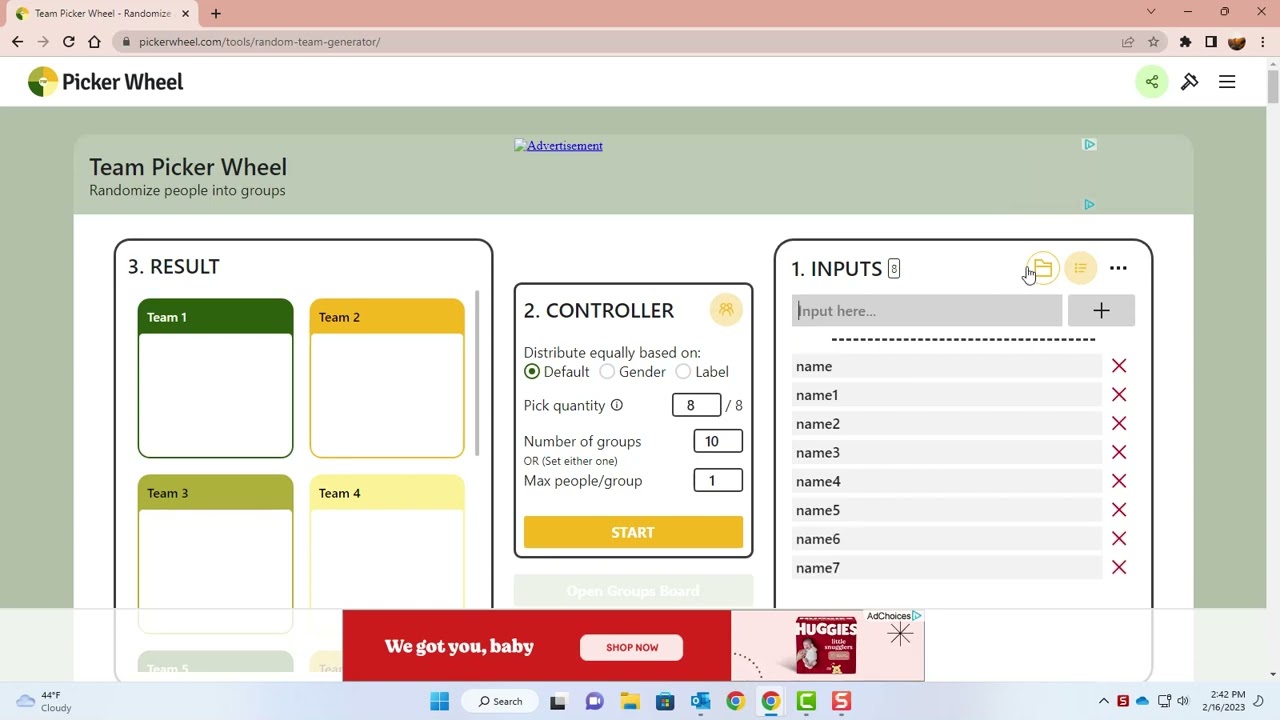The image size is (1280, 720).
Task: Click the controller group settings icon
Action: [x=726, y=310]
